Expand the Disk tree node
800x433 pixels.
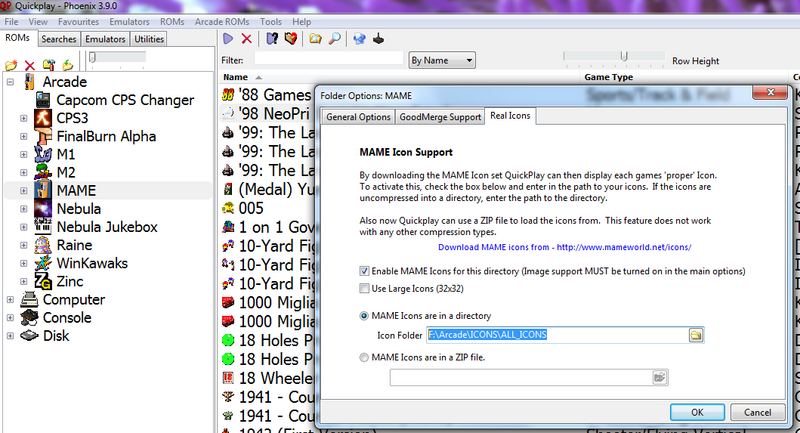tap(10, 336)
